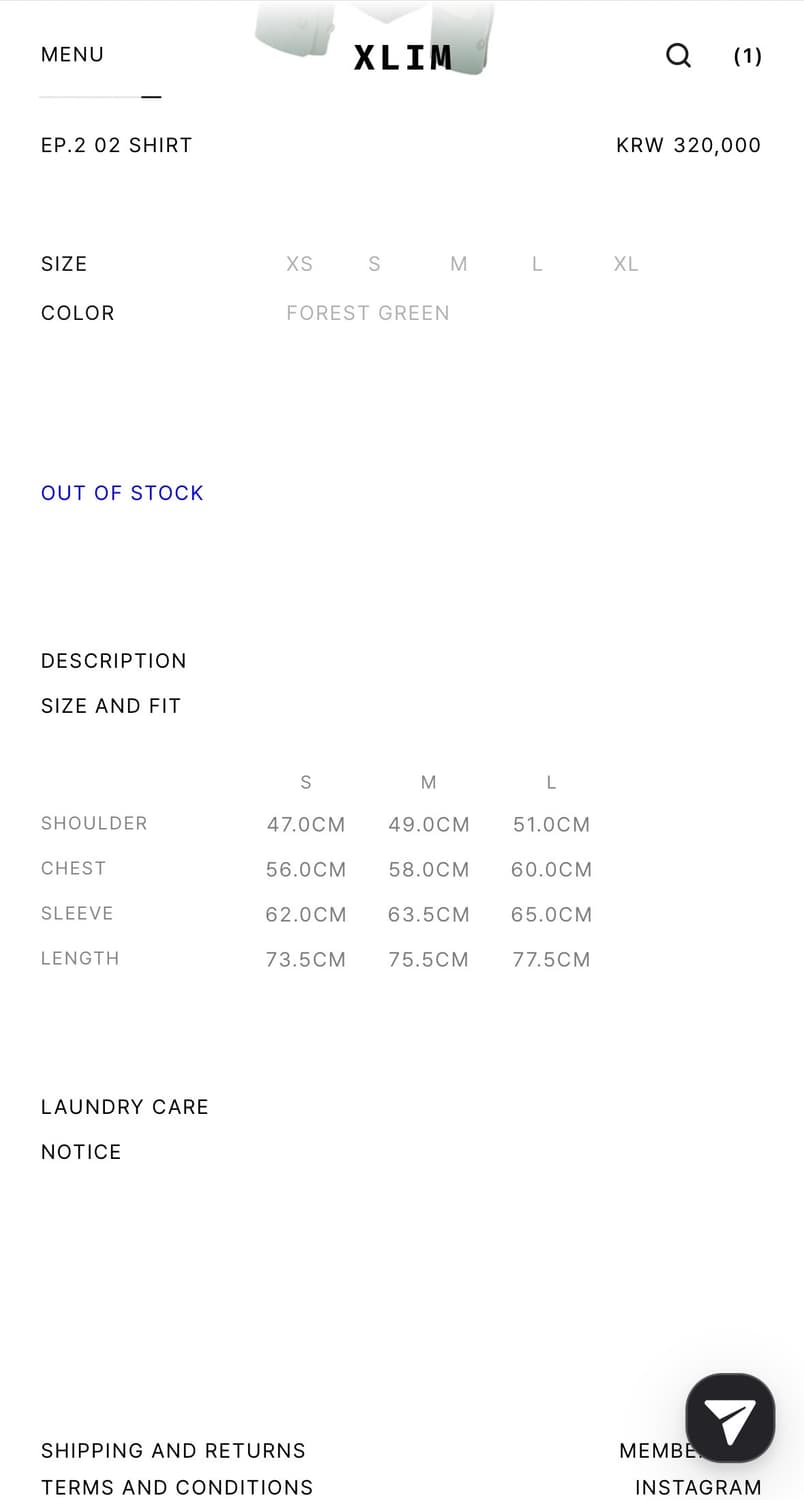The image size is (804, 1500).
Task: Pick size L option
Action: click(x=537, y=264)
